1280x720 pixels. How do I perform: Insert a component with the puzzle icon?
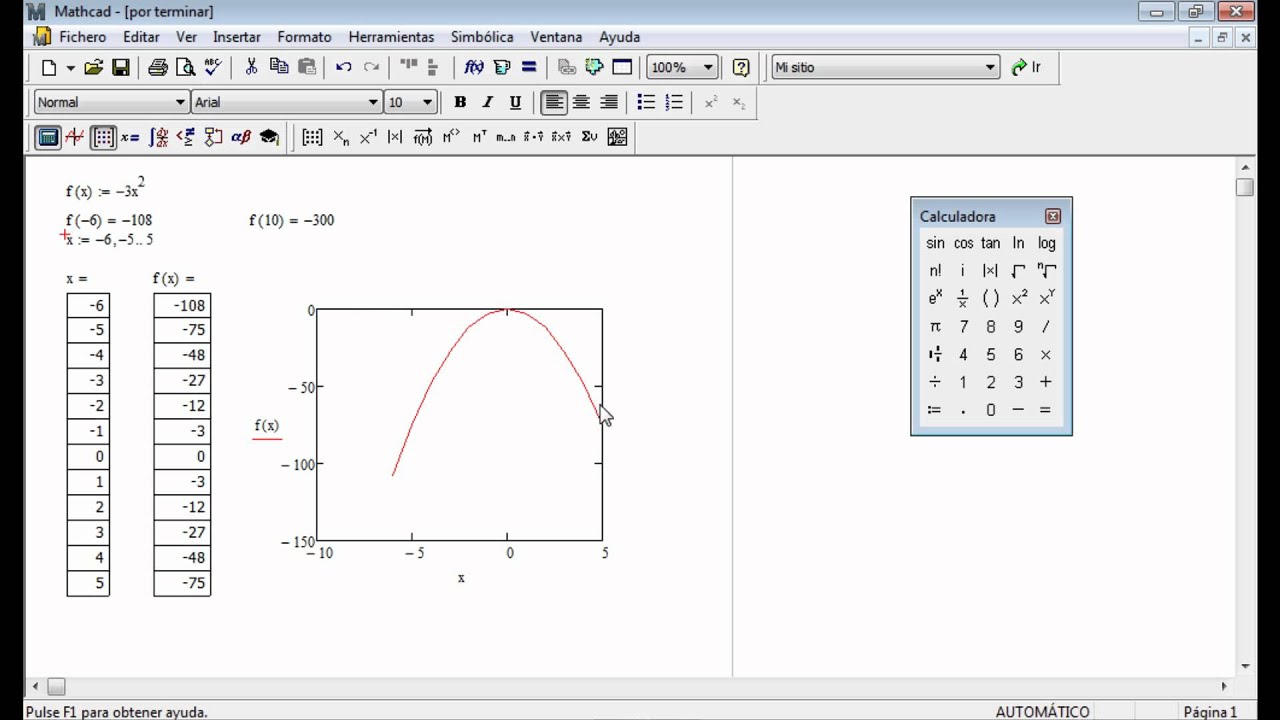[594, 68]
